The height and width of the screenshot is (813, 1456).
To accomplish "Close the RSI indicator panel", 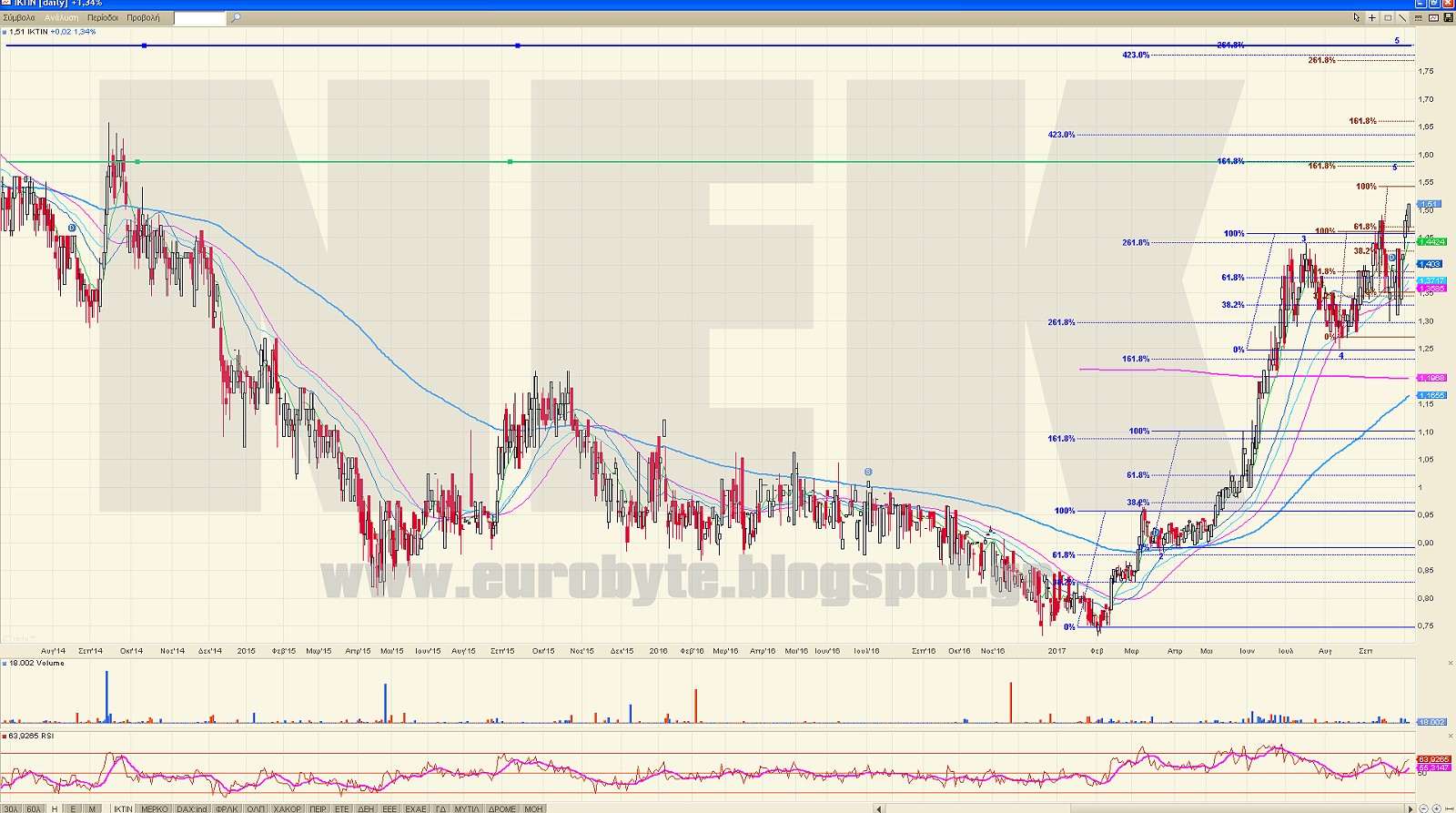I will click(x=1451, y=736).
